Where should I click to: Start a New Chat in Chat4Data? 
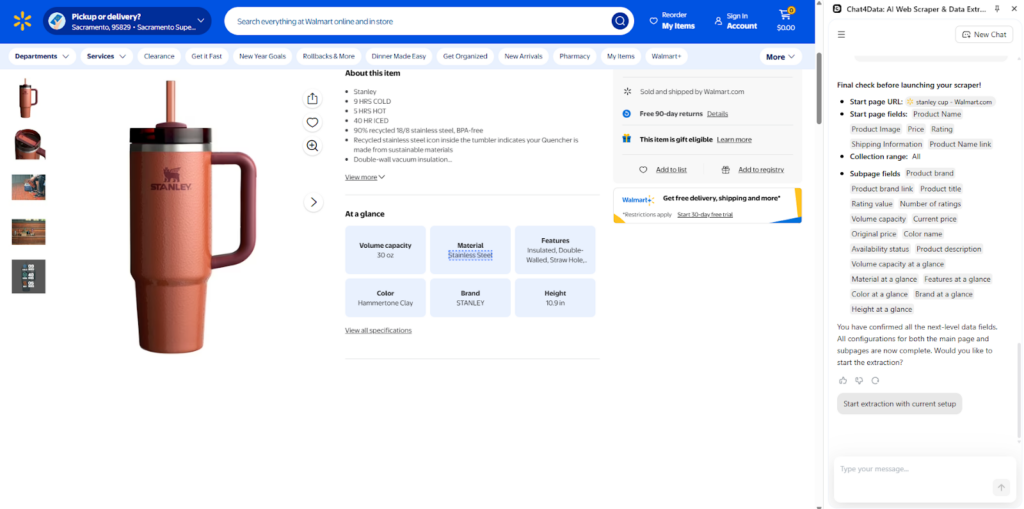click(984, 35)
